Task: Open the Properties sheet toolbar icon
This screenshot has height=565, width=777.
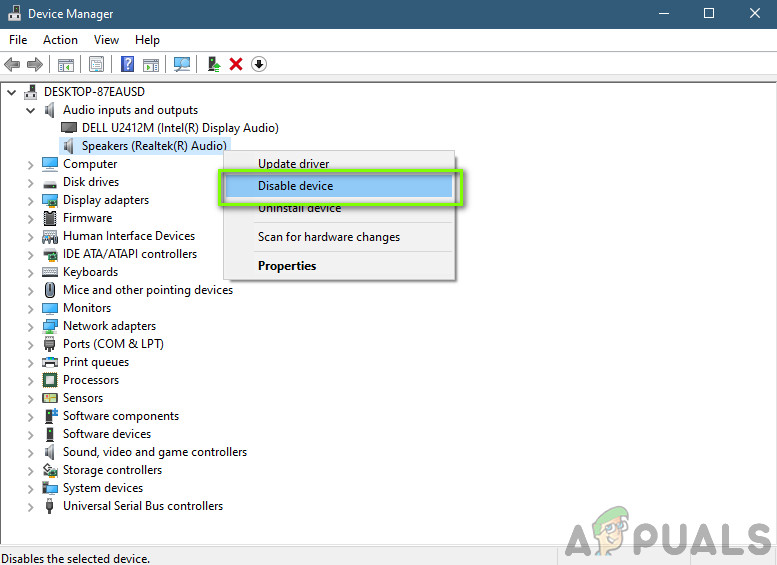Action: (96, 64)
